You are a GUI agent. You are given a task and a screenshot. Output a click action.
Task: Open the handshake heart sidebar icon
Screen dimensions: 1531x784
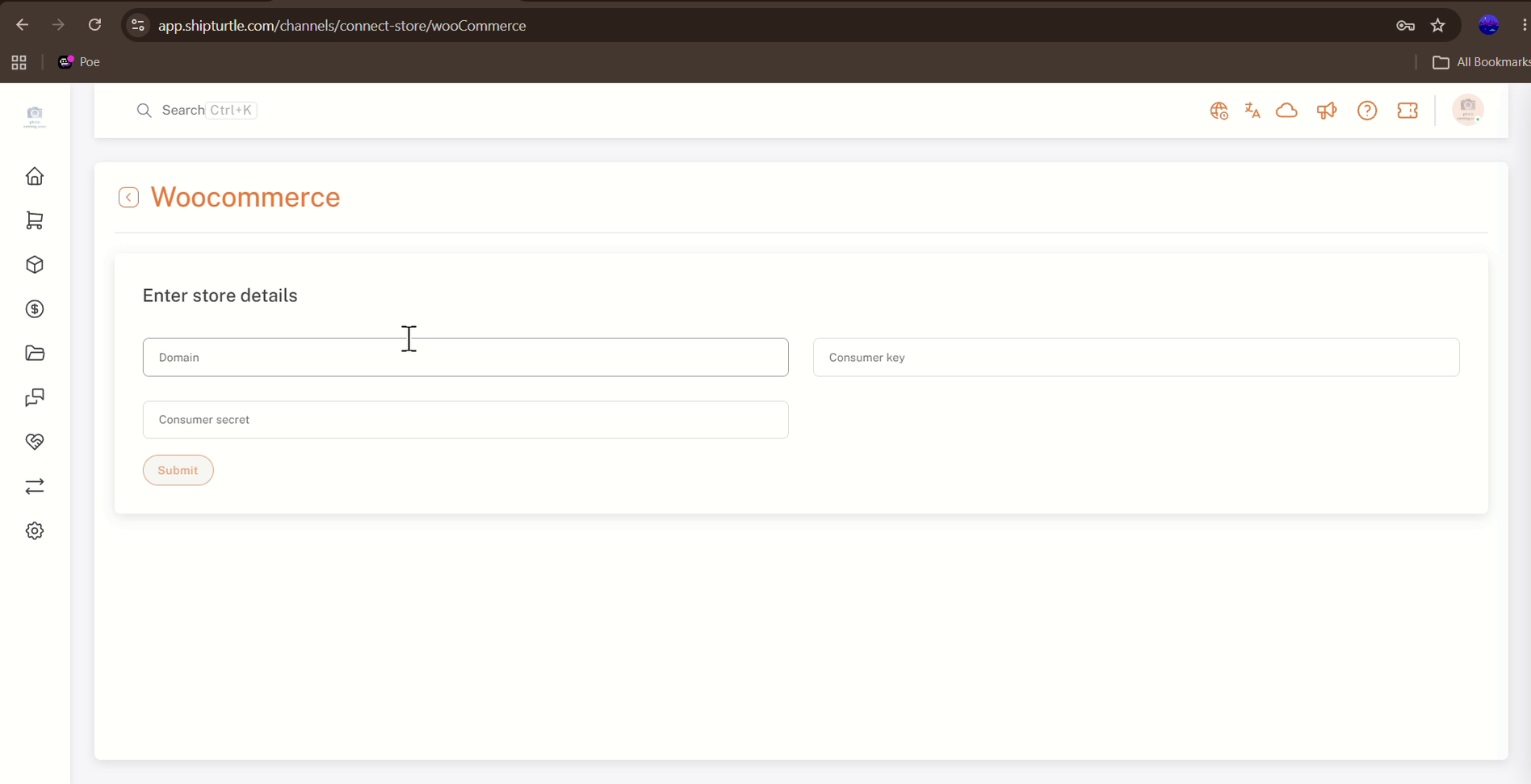[x=35, y=442]
